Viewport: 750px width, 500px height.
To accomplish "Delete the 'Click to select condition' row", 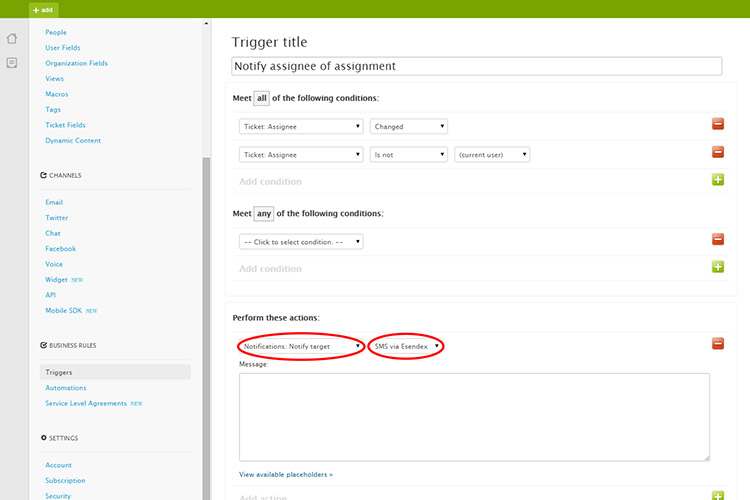I will (717, 239).
